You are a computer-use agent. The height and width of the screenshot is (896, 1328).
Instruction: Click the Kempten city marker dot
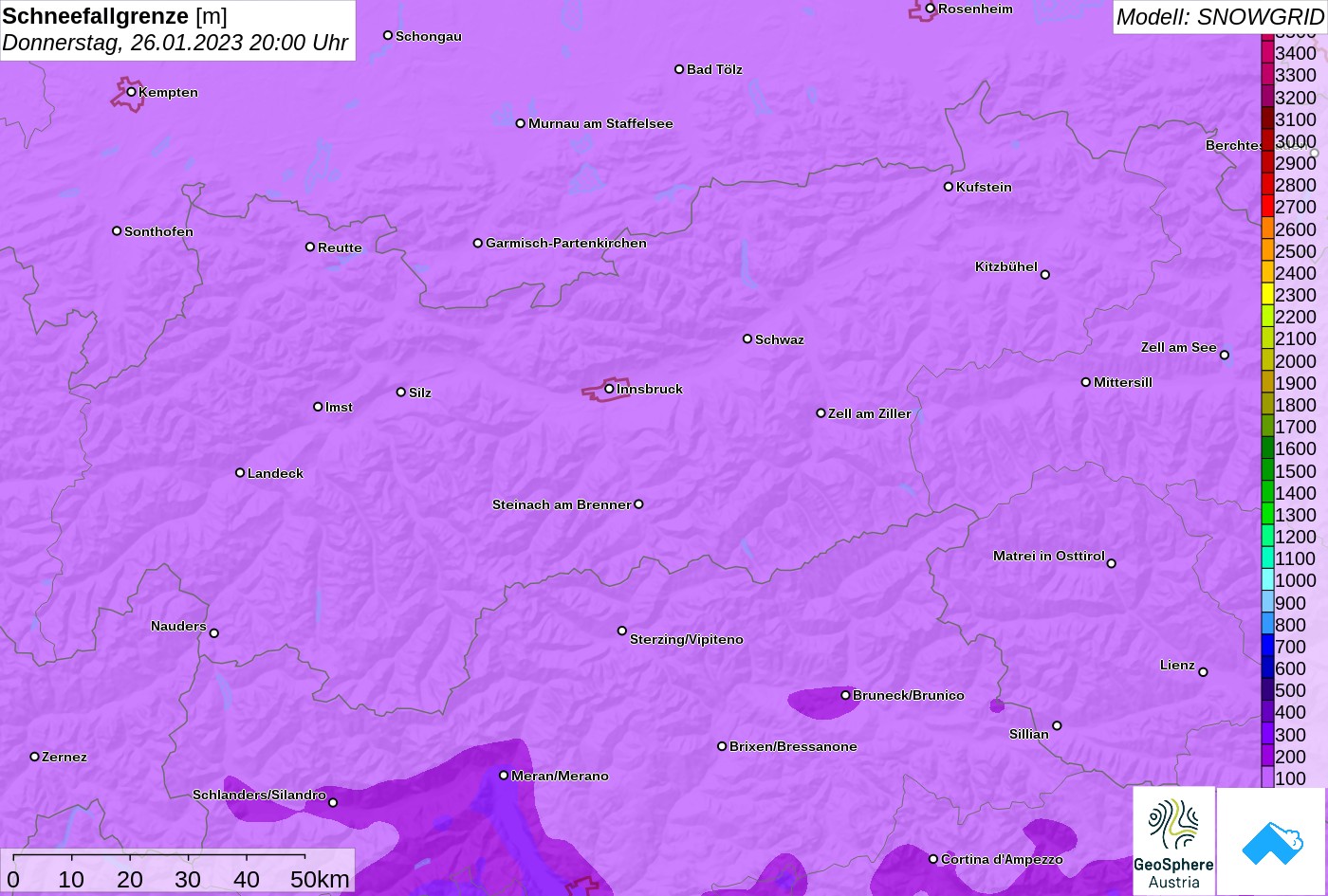[x=132, y=92]
